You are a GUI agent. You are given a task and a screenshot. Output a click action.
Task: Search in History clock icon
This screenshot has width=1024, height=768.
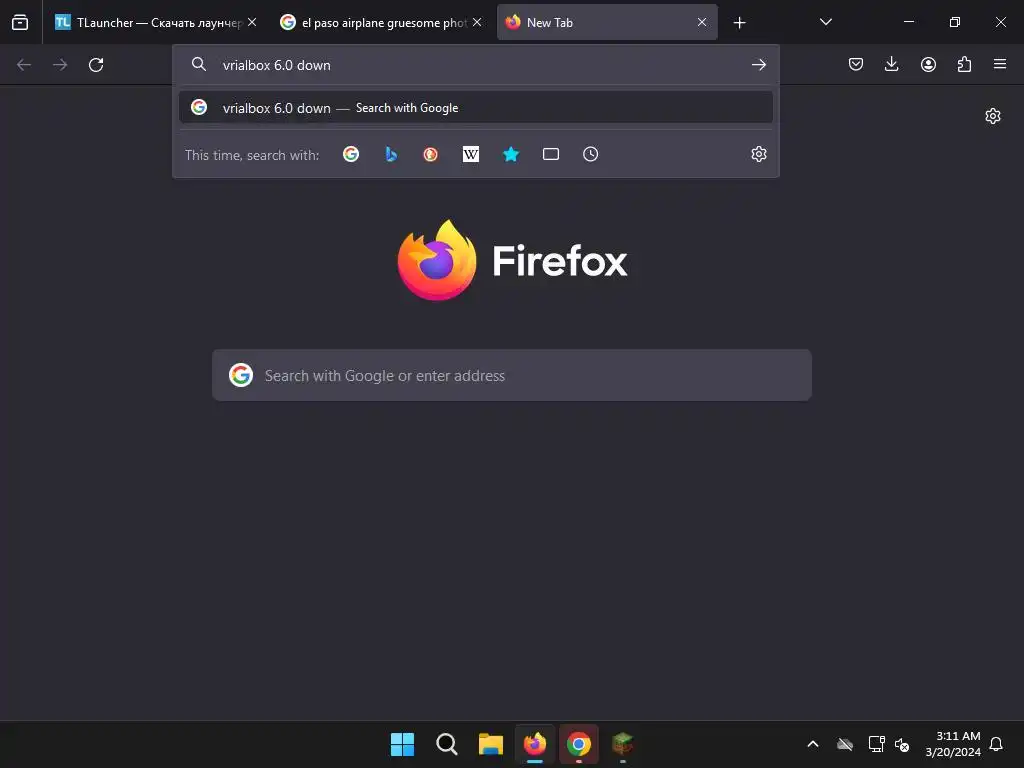tap(590, 155)
